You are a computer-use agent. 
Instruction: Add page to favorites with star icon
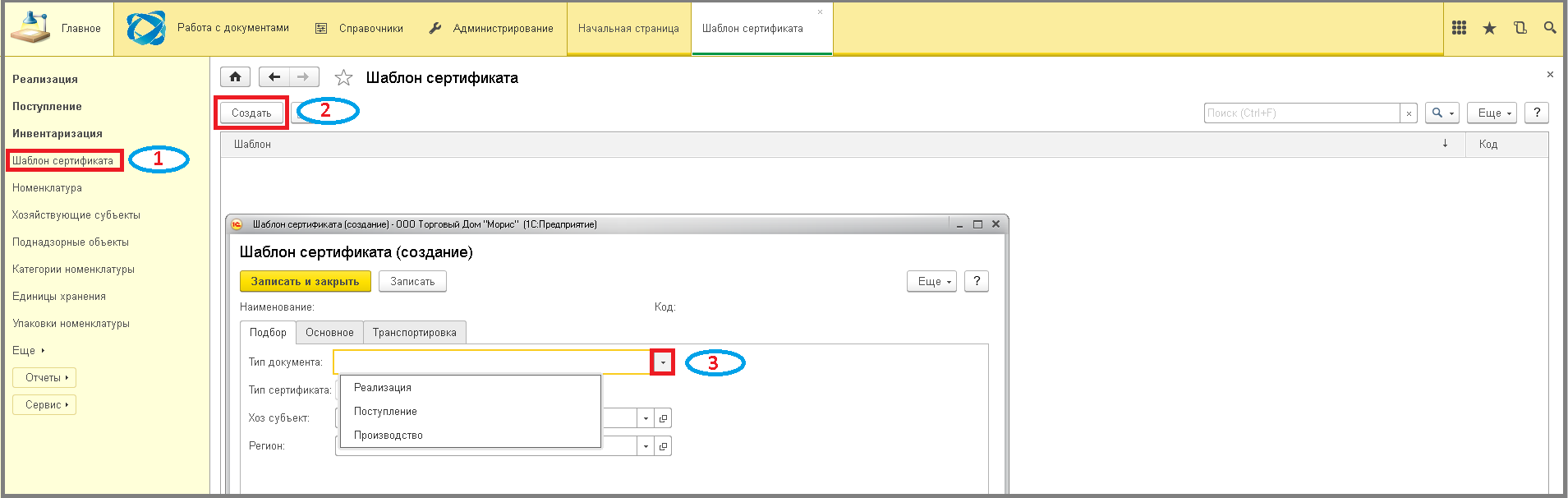pyautogui.click(x=343, y=78)
